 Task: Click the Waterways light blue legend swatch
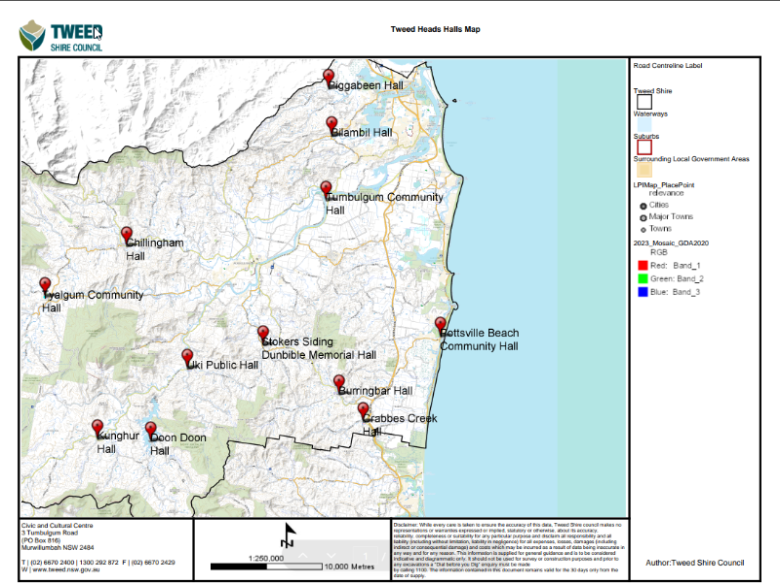click(x=644, y=124)
